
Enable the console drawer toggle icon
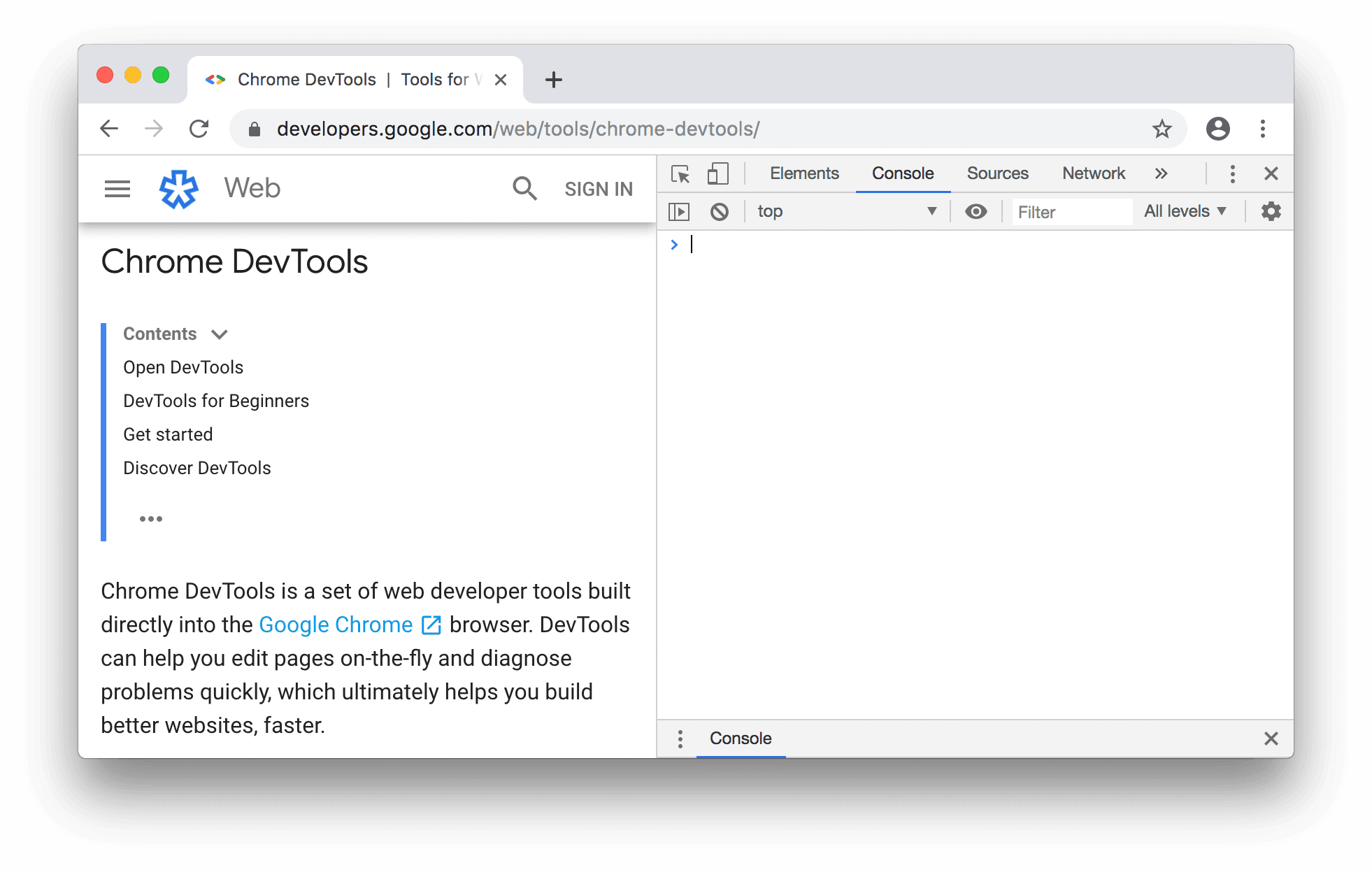pyautogui.click(x=680, y=210)
